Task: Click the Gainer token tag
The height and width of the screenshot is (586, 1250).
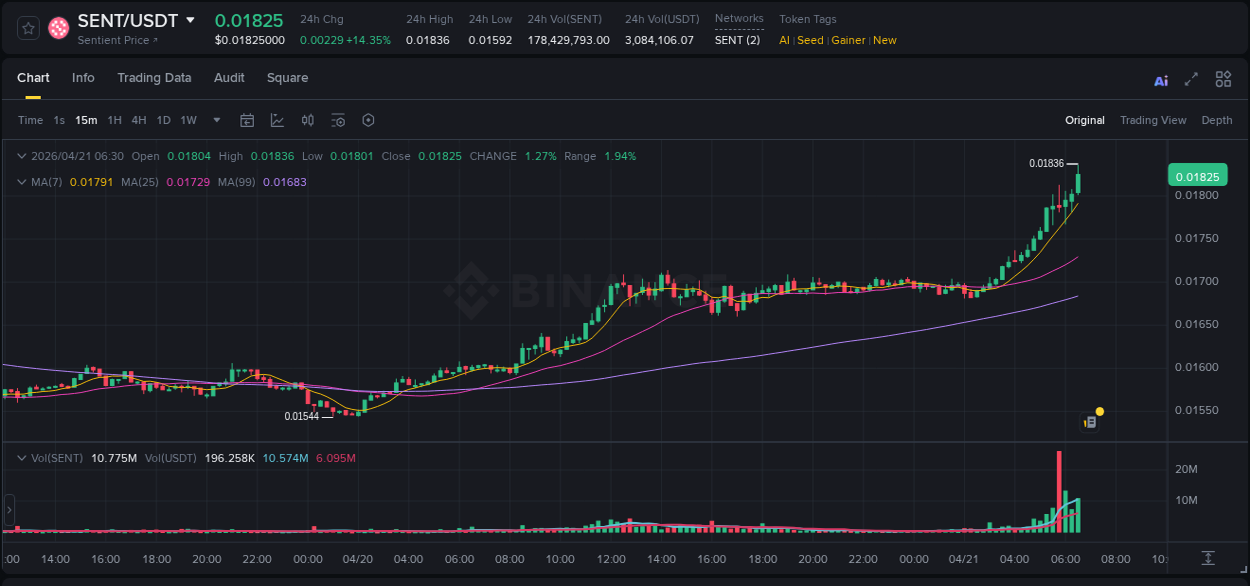Action: 848,40
